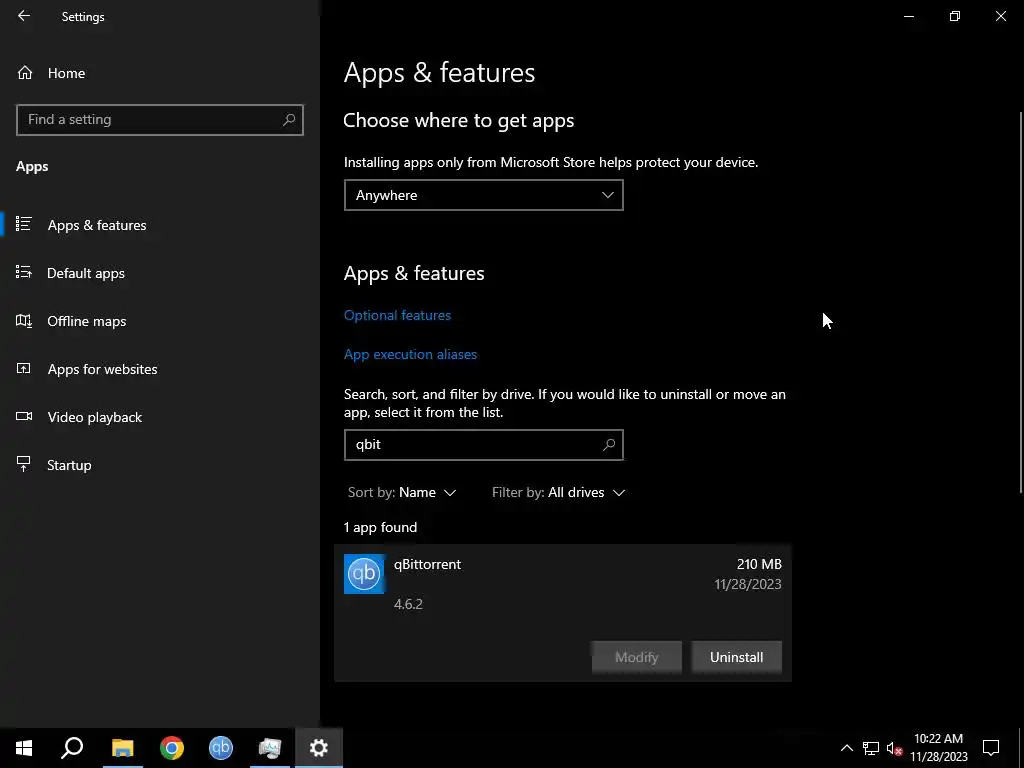Click the disabled Modify button
The image size is (1024, 768).
coord(636,657)
